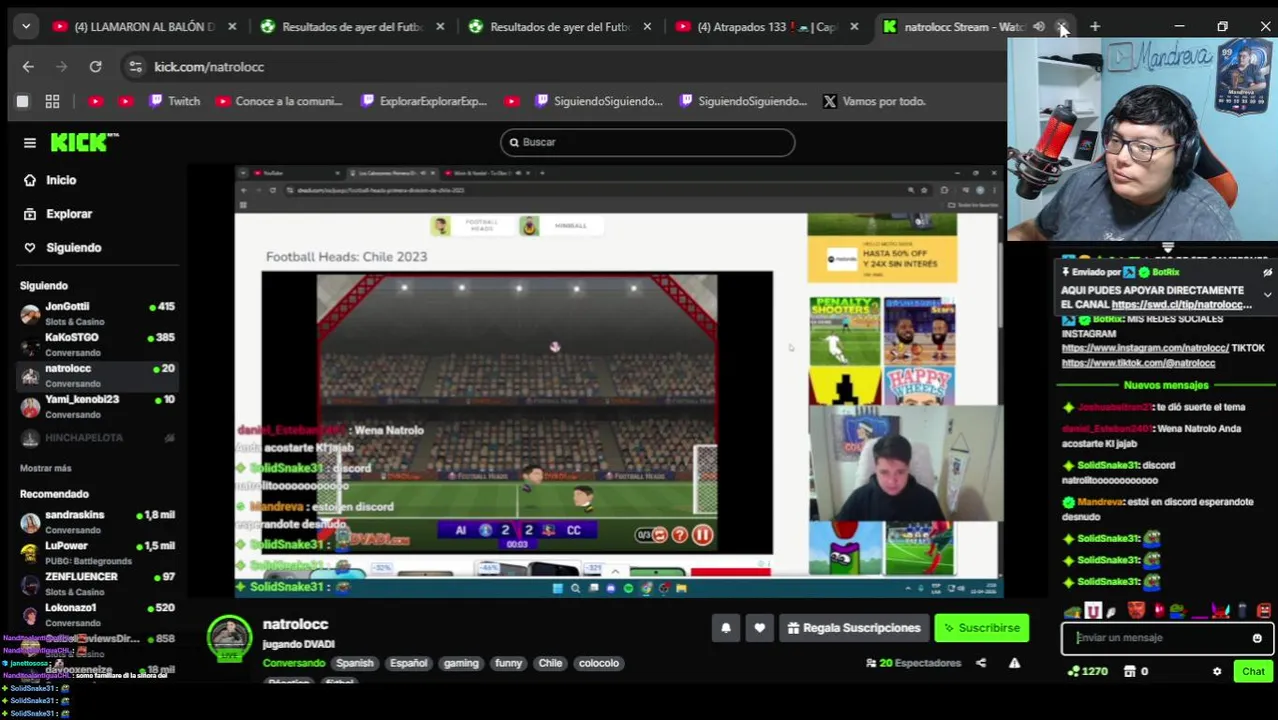Open the Twitch bookmark
This screenshot has width=1278, height=720.
pyautogui.click(x=174, y=101)
